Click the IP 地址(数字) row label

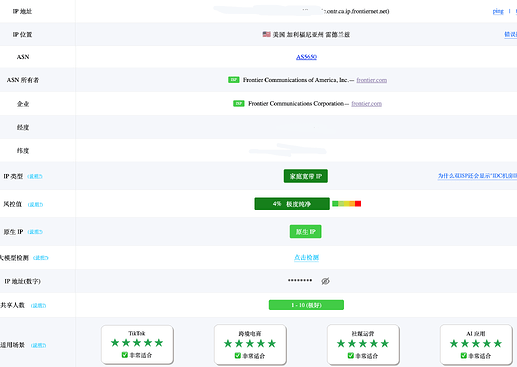pyautogui.click(x=22, y=281)
